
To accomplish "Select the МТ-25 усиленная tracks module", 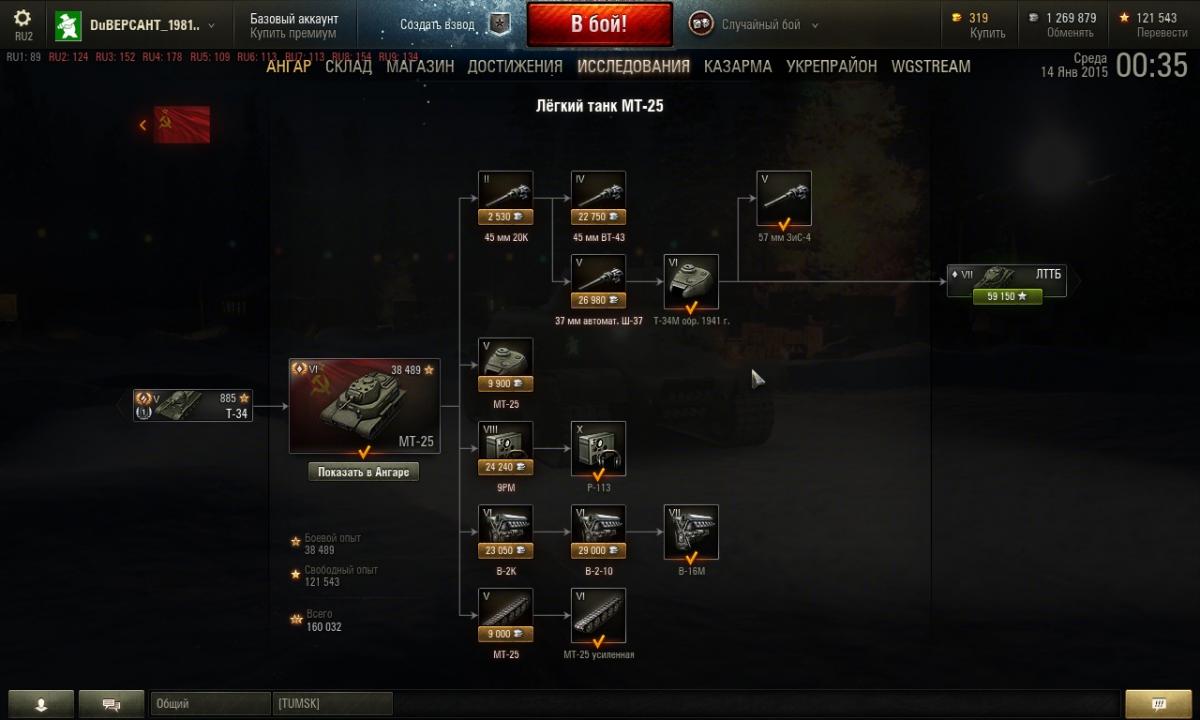I will [x=598, y=615].
